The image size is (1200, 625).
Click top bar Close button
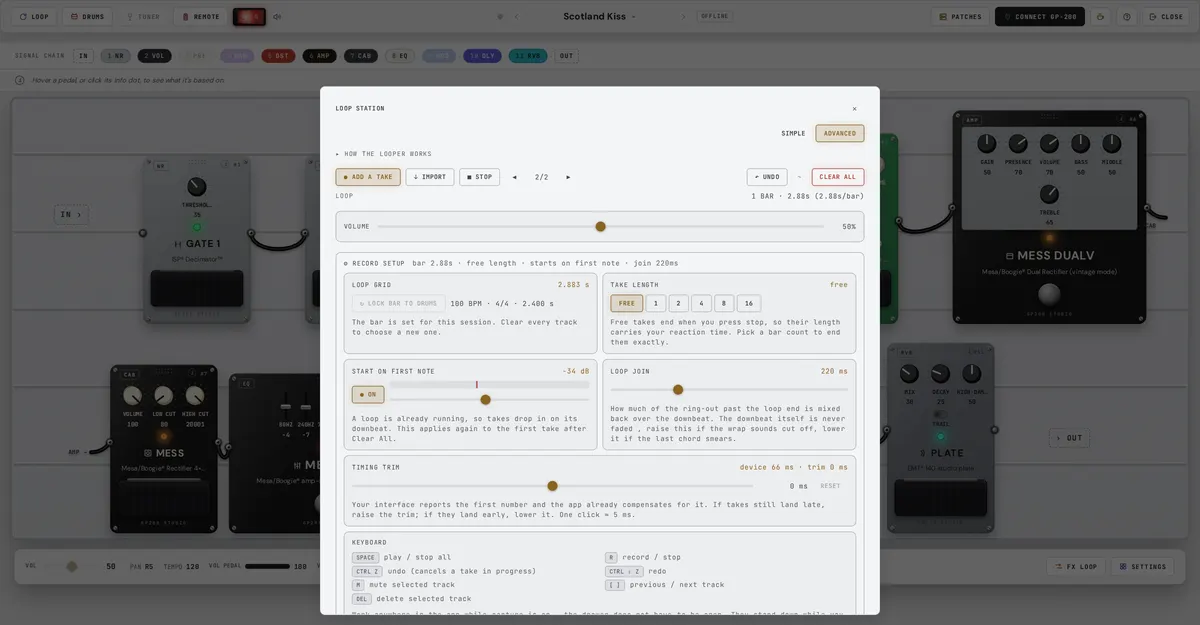[1165, 17]
